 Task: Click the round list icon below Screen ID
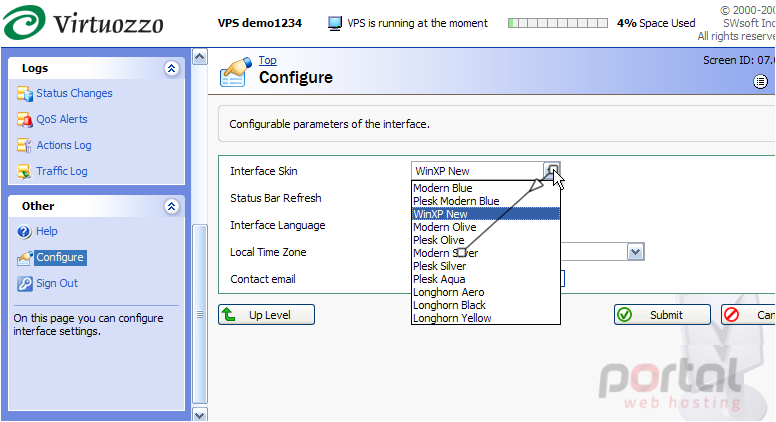(761, 82)
